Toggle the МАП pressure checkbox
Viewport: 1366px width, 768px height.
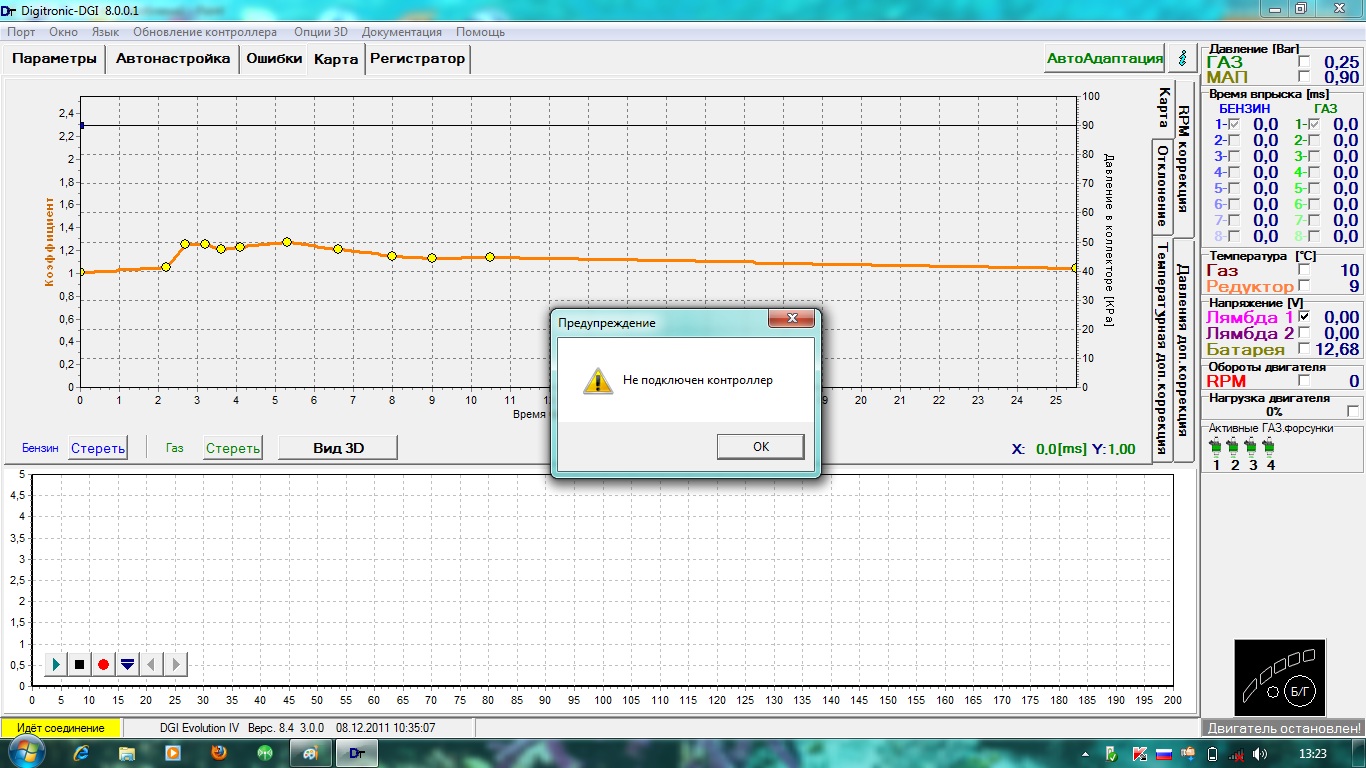(x=1303, y=77)
